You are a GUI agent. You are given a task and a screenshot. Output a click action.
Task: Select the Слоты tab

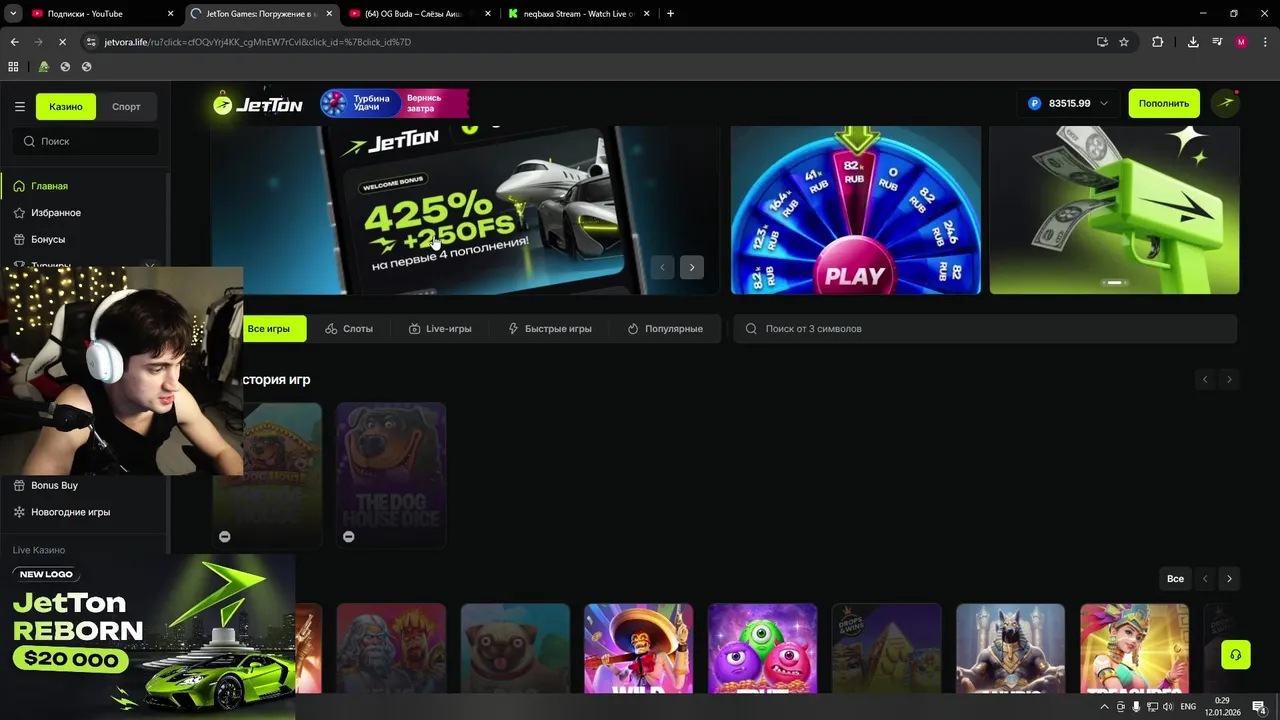click(x=349, y=328)
